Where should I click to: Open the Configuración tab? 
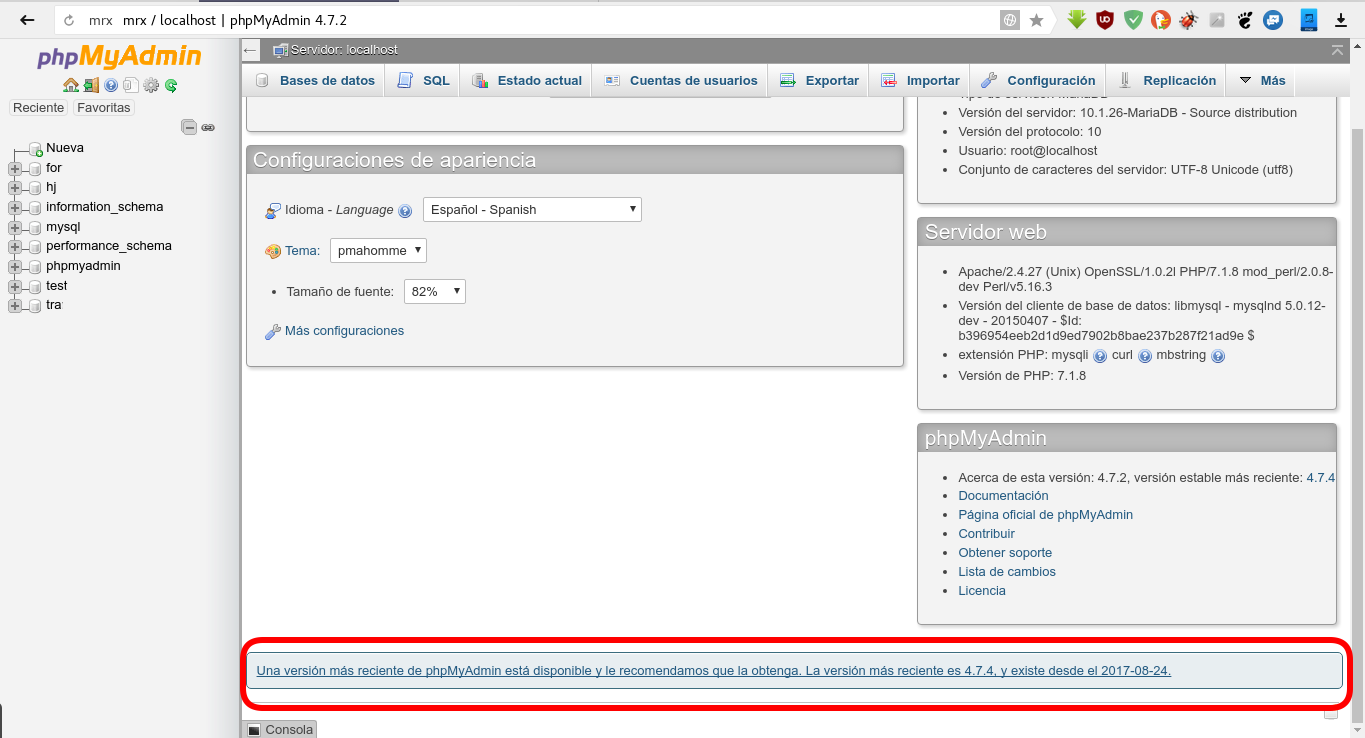[x=1038, y=81]
